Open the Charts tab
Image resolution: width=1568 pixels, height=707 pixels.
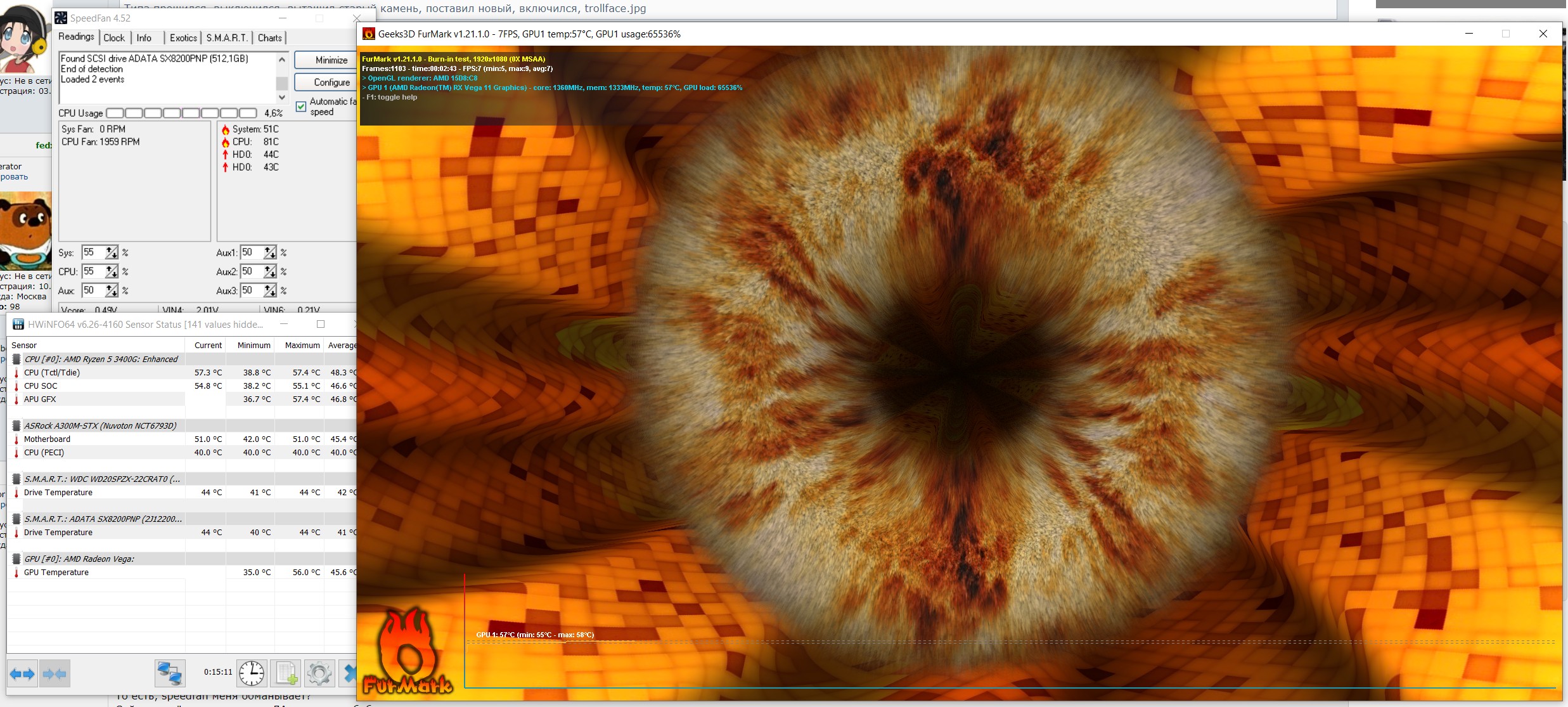tap(269, 38)
